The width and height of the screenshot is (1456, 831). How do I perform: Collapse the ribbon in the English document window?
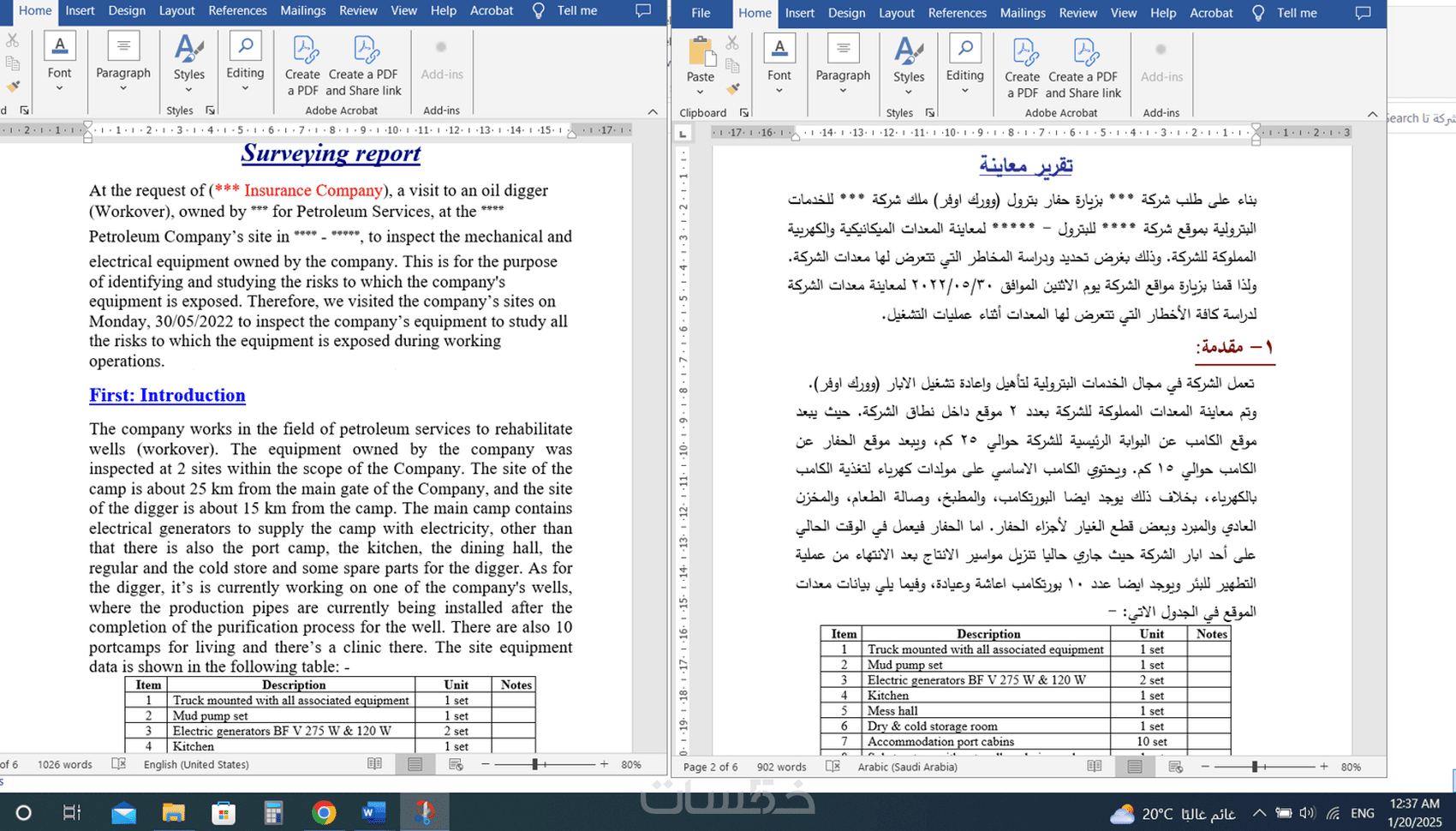tap(653, 111)
